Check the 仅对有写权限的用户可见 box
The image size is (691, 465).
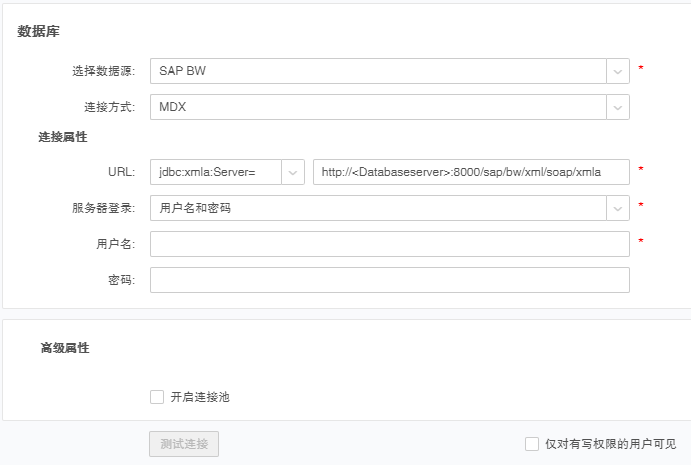coord(532,444)
